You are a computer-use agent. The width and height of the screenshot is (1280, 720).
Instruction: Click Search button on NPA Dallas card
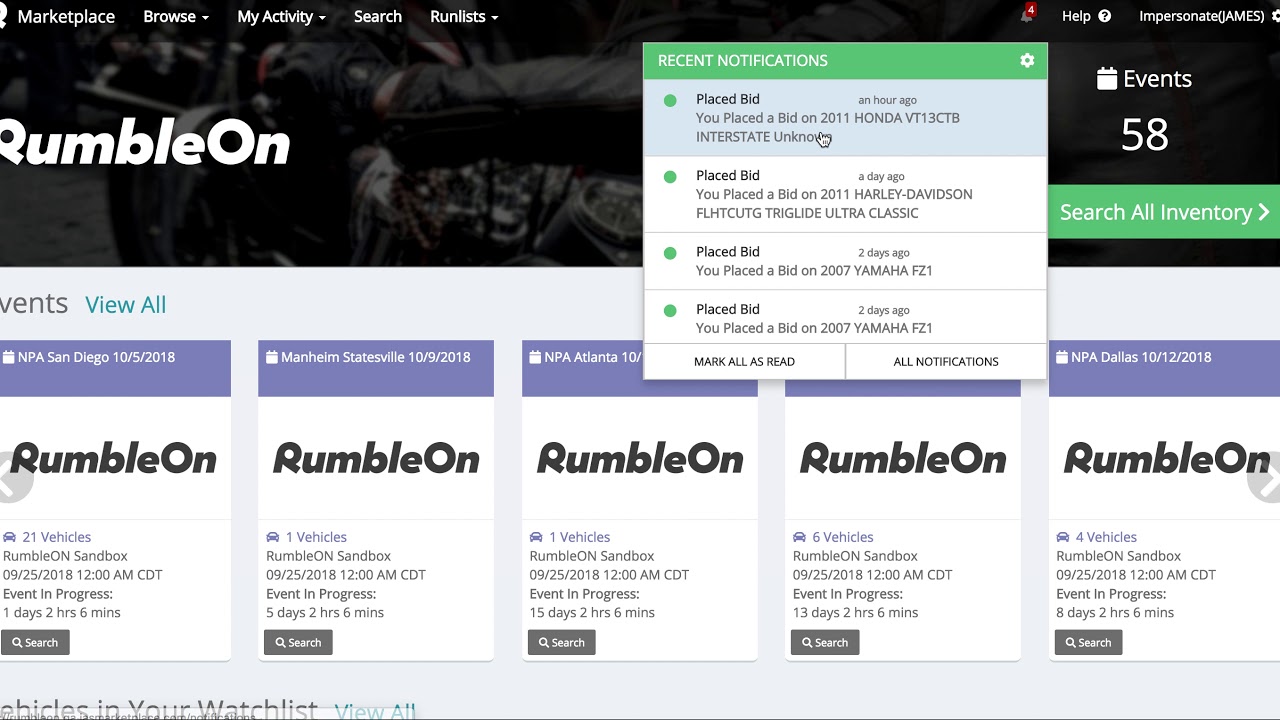[1088, 642]
